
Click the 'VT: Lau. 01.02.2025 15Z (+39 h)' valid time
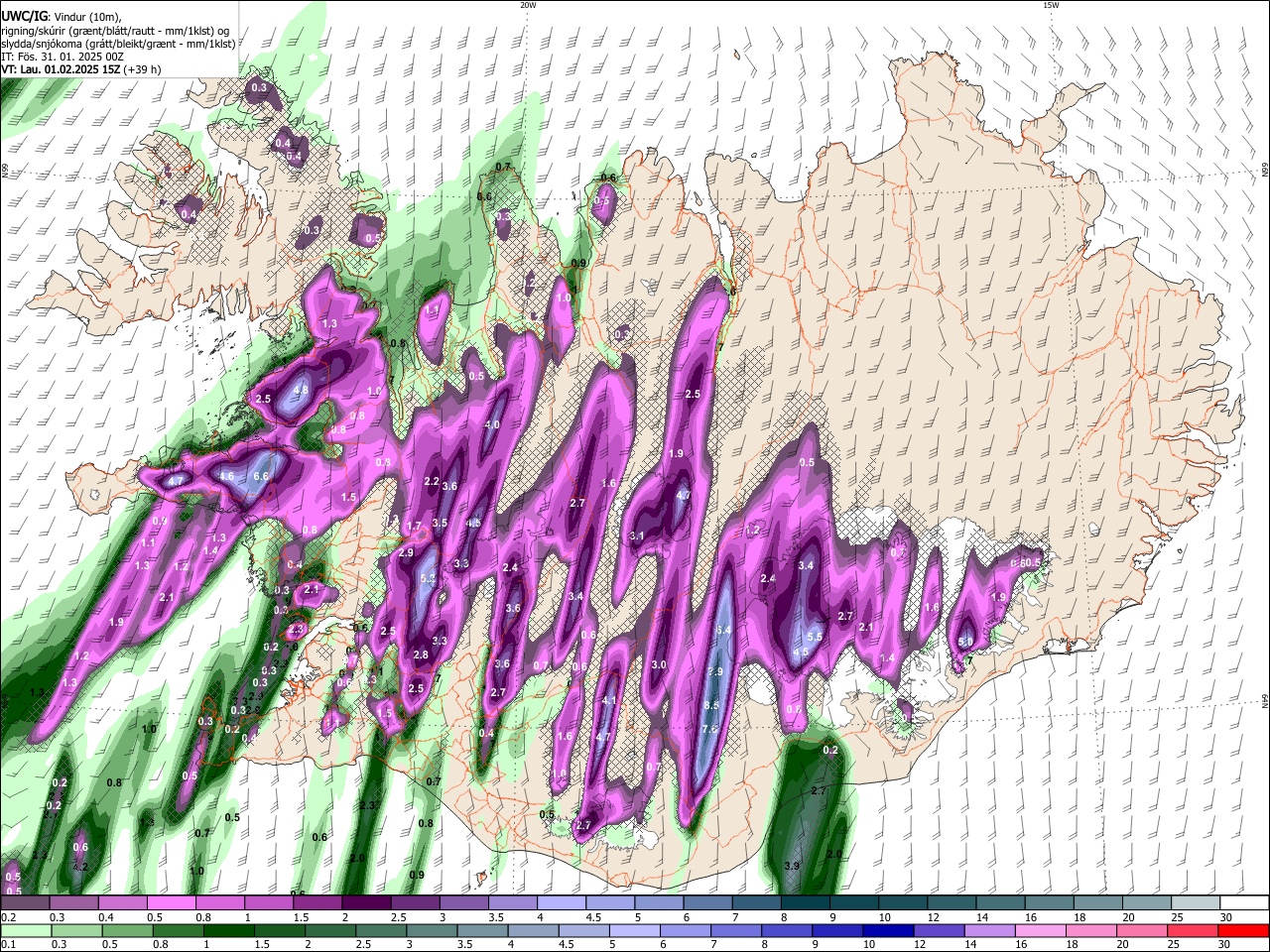[x=80, y=69]
